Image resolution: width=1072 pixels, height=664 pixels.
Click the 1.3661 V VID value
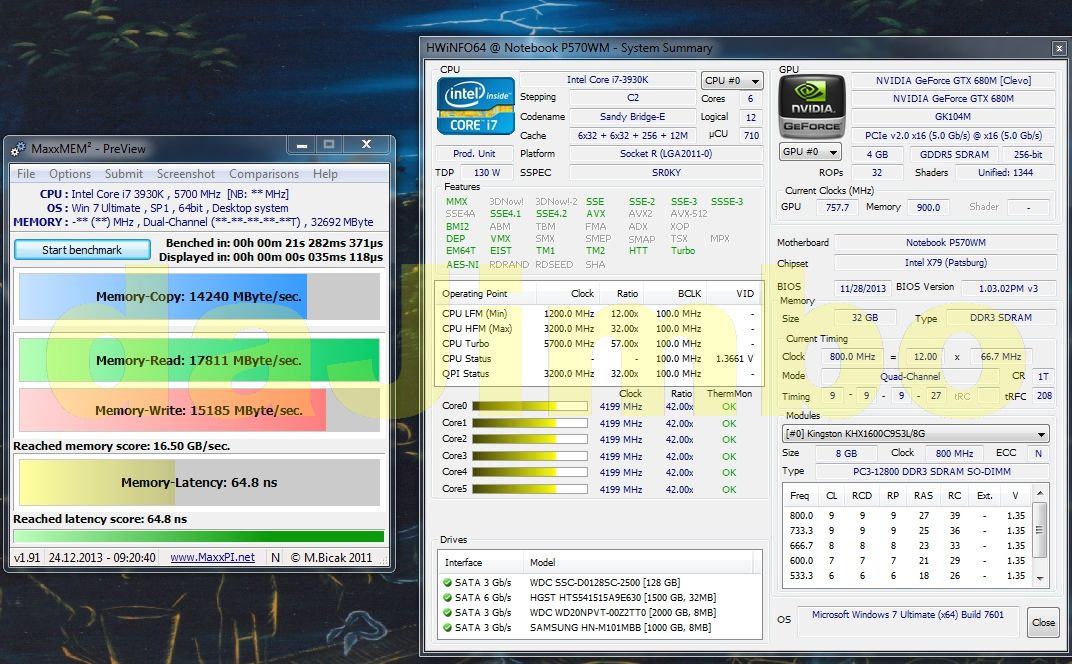(x=734, y=358)
